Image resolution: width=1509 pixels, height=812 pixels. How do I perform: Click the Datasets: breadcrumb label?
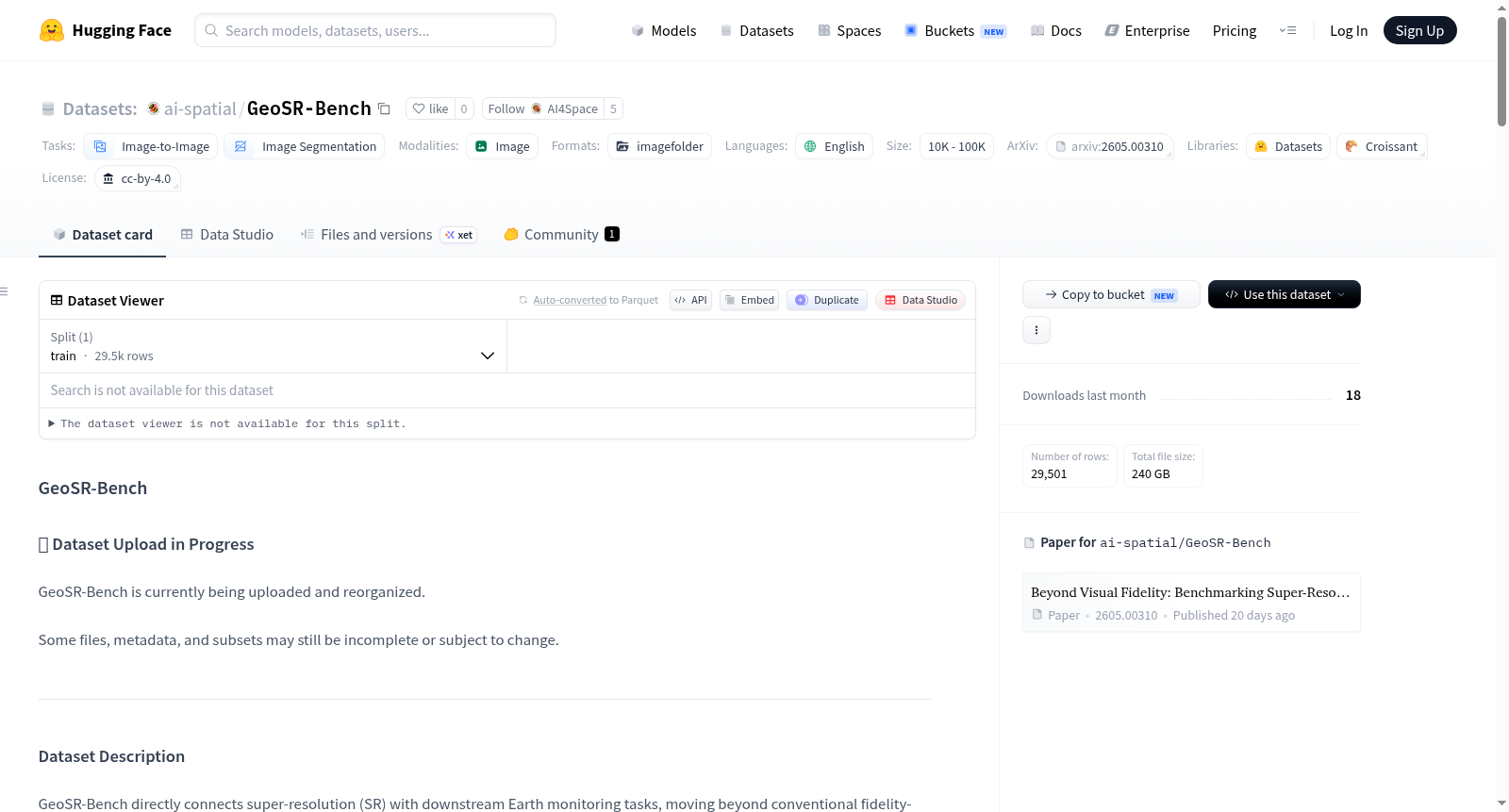point(100,108)
